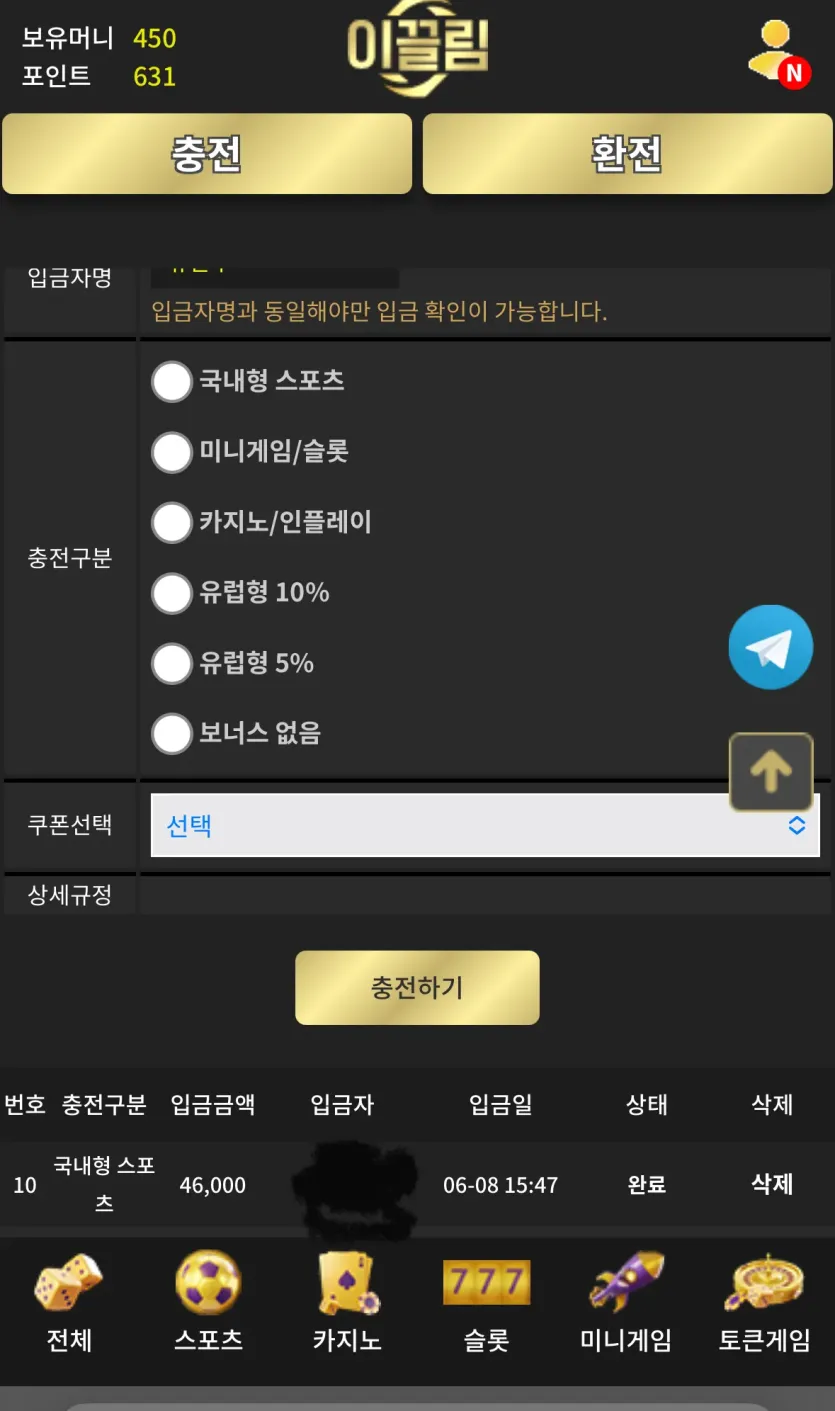Screen dimensions: 835x1411
Task: Expand the 쿠폰선택 선택 dropdown
Action: point(485,825)
